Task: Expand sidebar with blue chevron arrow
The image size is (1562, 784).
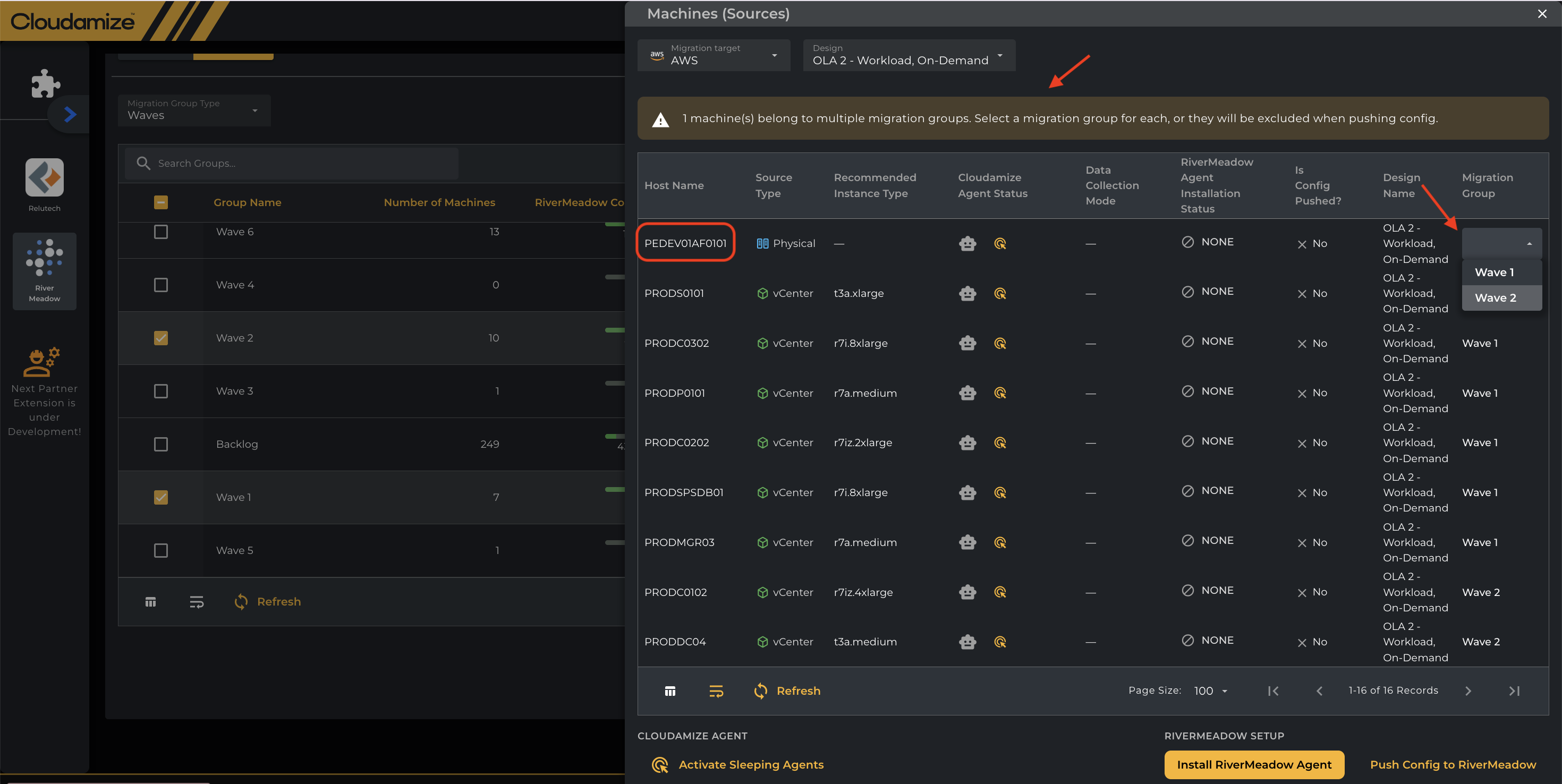Action: pos(70,114)
